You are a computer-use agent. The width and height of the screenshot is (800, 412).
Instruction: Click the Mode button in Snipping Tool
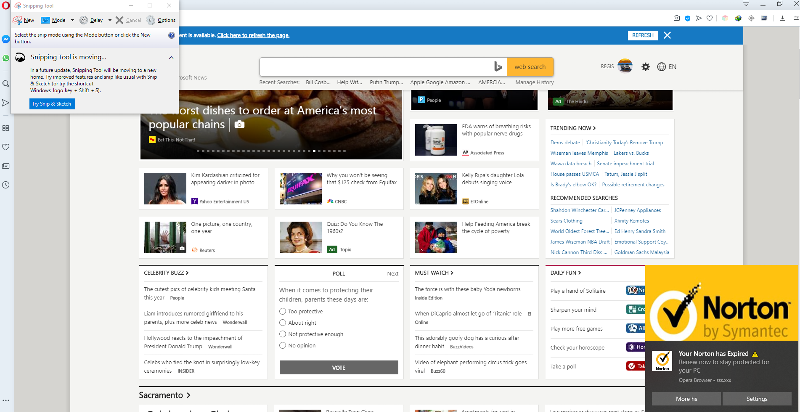tap(54, 20)
